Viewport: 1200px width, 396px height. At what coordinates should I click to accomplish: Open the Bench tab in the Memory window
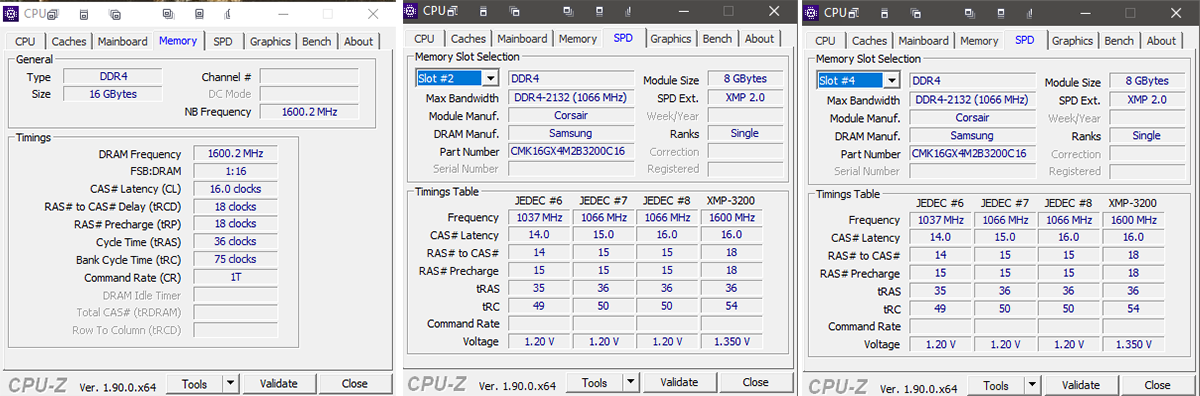[x=316, y=42]
